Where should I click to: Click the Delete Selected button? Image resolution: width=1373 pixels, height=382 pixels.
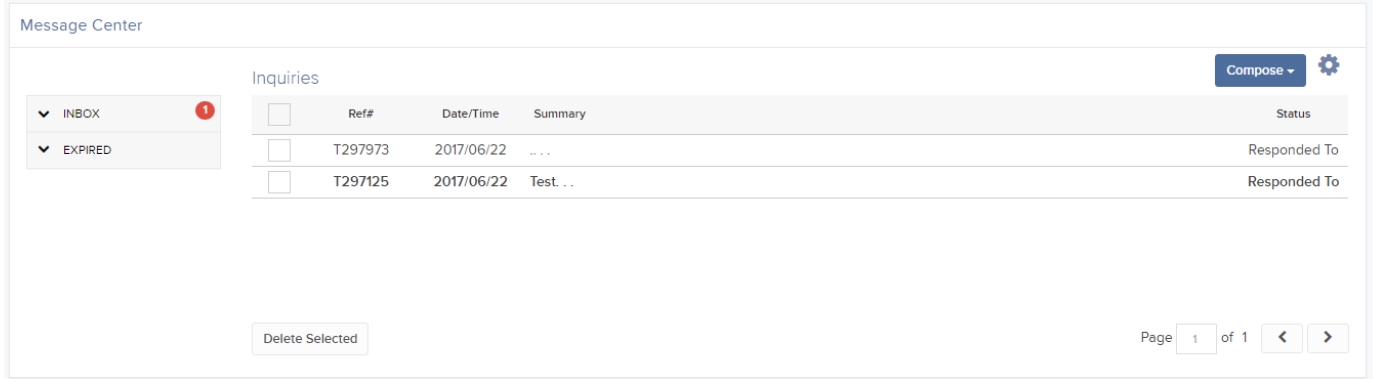310,339
